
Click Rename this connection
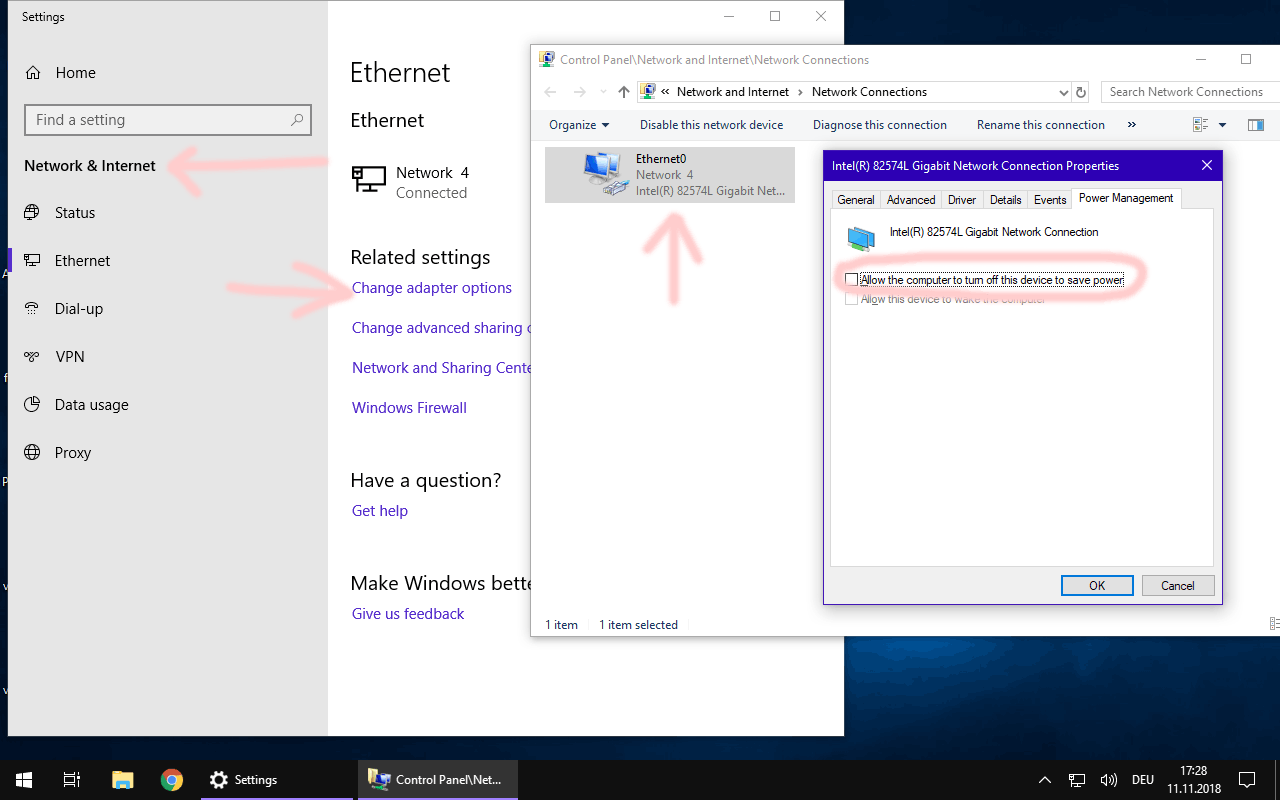click(x=1041, y=125)
